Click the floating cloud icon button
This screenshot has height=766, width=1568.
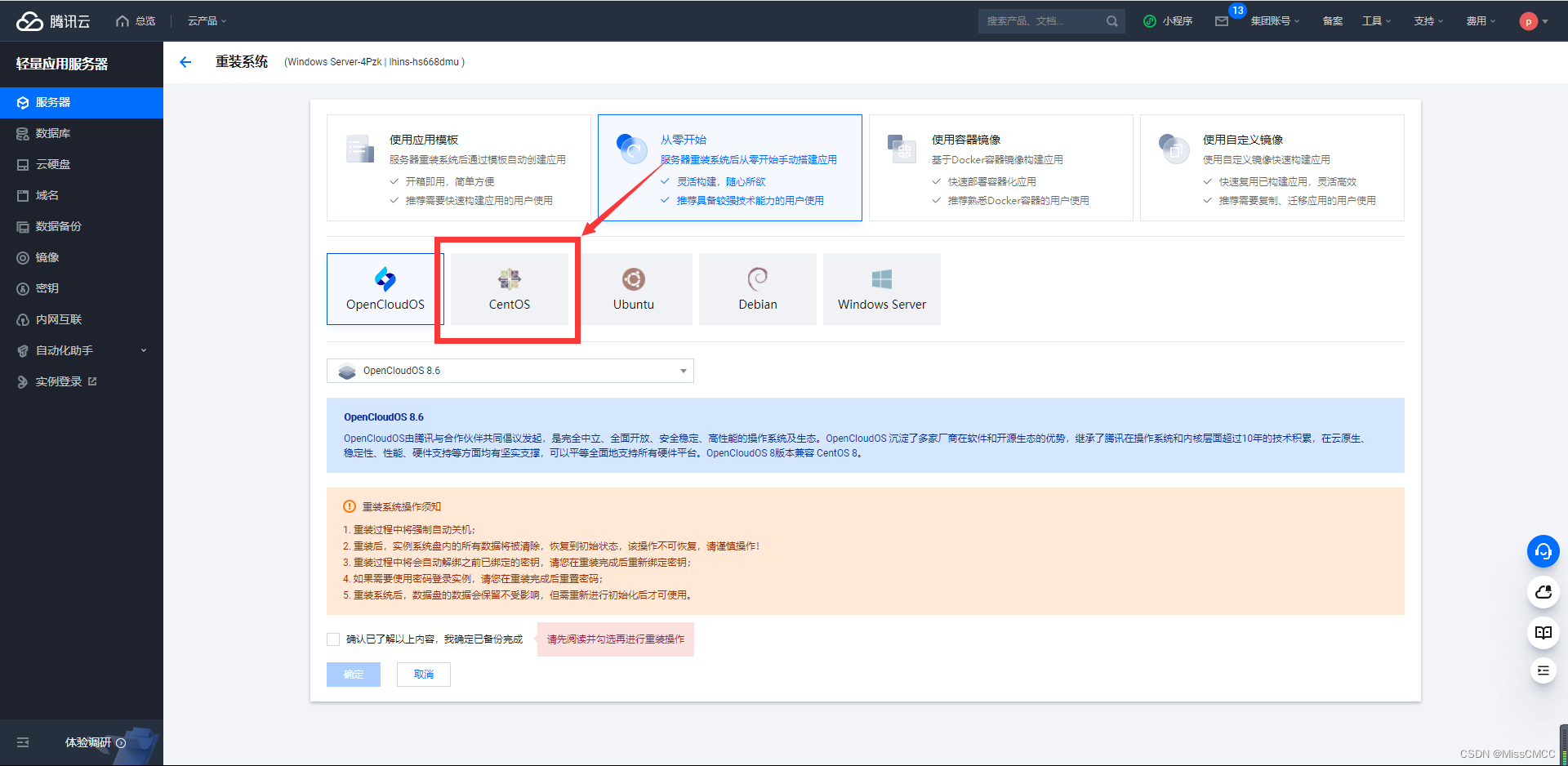(x=1543, y=592)
